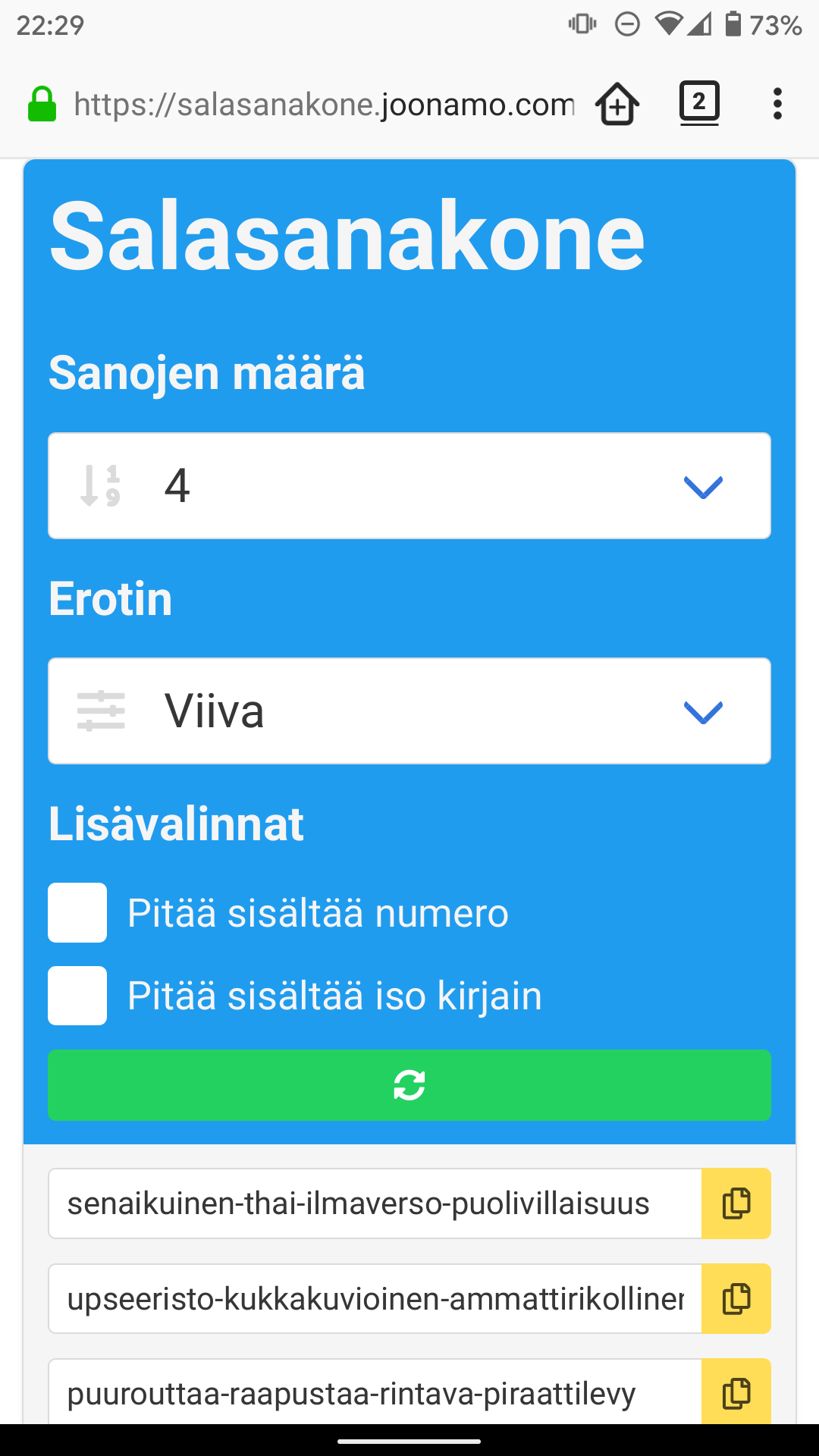Toggle the 'Pitää sisältää numero' label
819x1456 pixels.
318,913
